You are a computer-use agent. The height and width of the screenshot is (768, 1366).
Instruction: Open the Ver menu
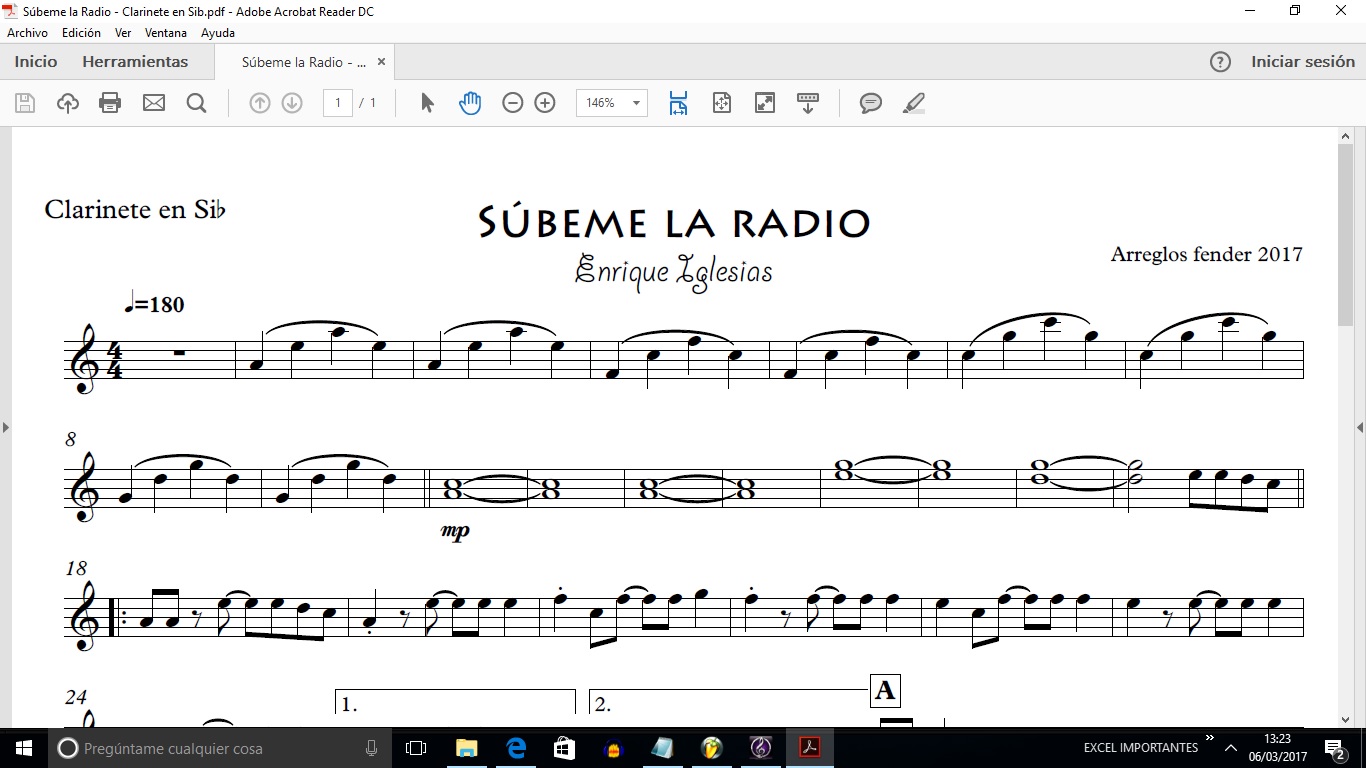click(123, 33)
